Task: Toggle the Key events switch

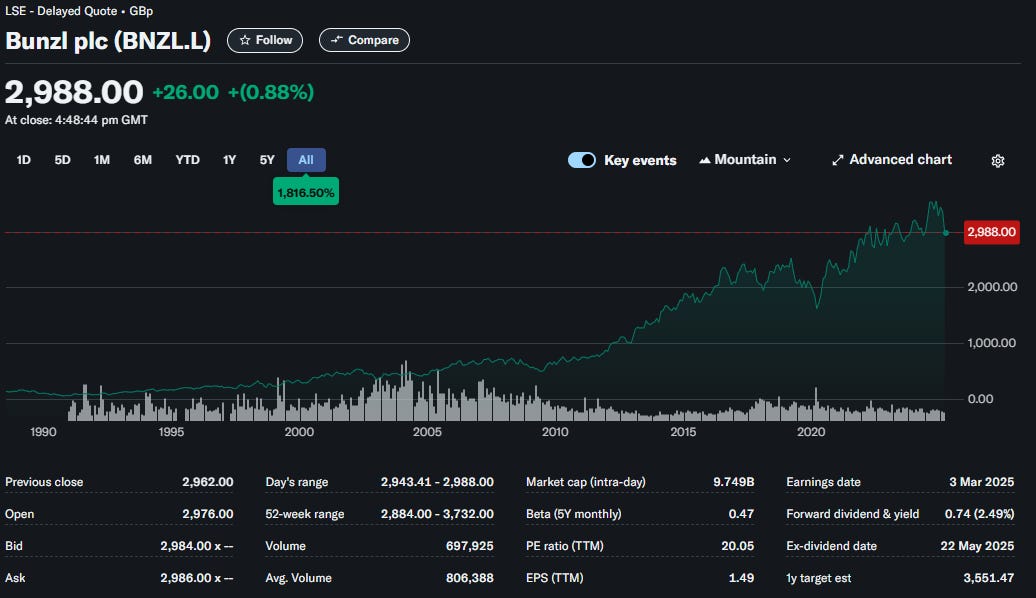Action: click(581, 160)
